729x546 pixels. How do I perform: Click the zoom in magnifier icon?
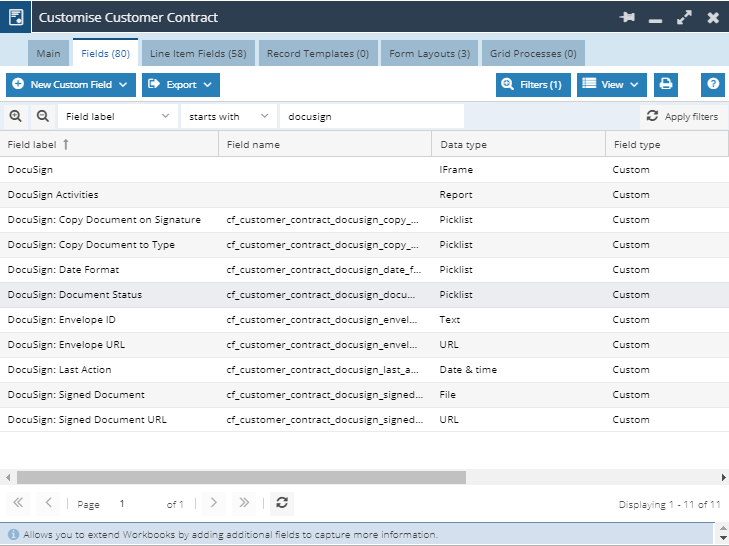[16, 117]
